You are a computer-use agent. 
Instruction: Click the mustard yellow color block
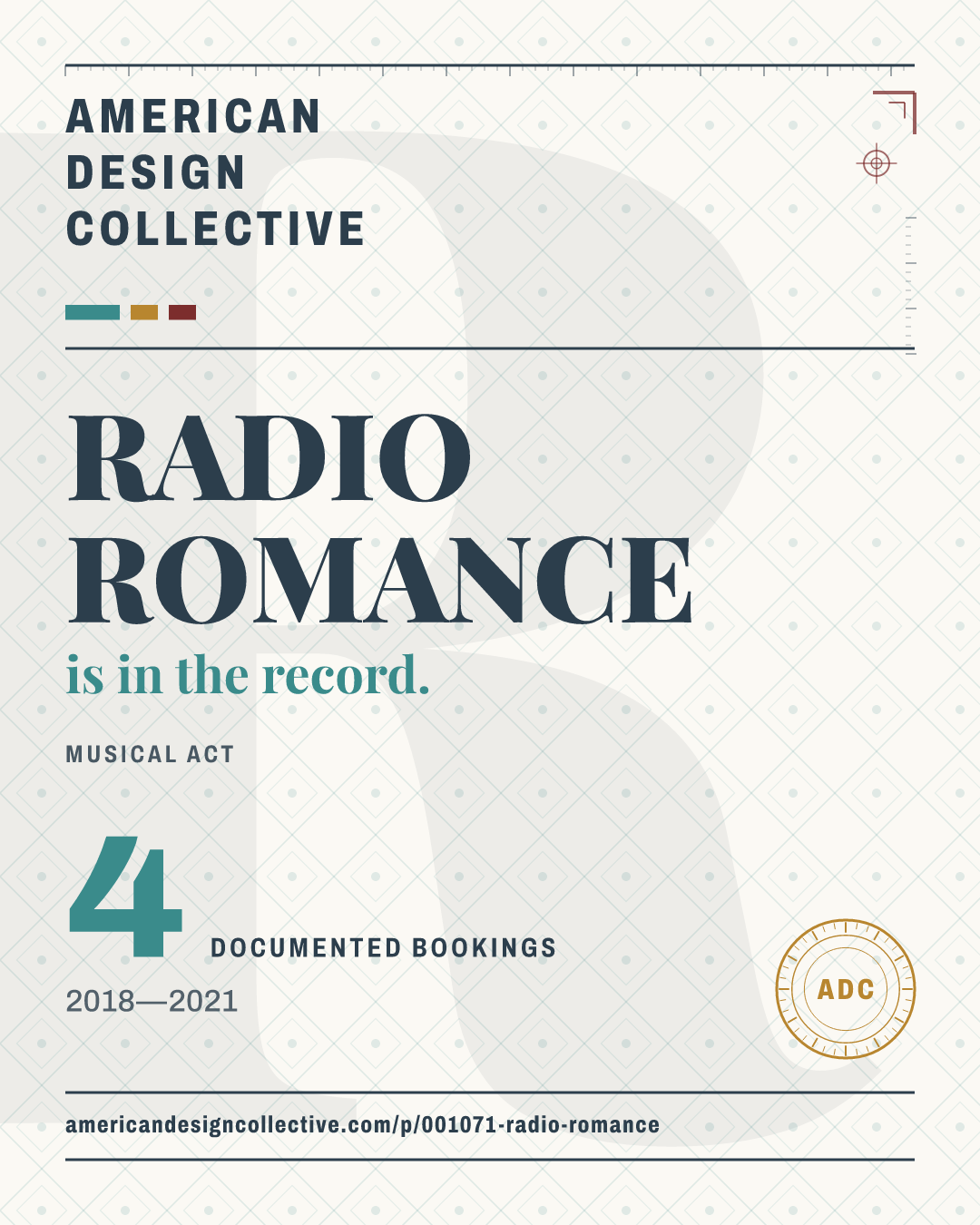point(144,312)
